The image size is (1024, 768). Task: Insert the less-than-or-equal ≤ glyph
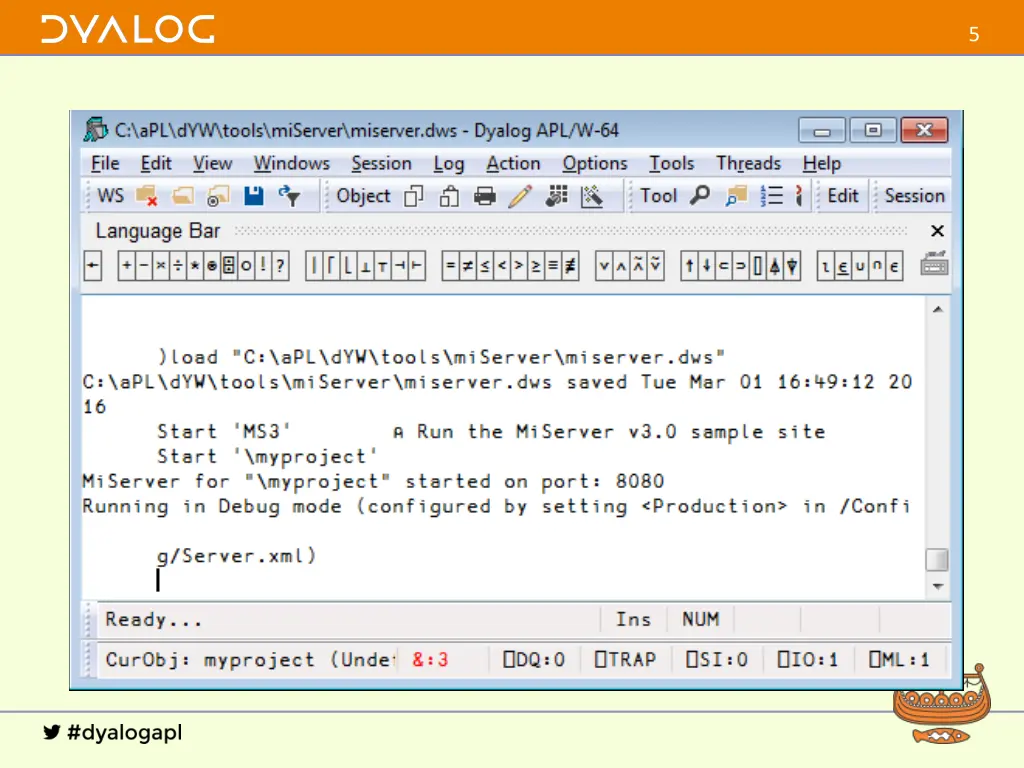(485, 266)
